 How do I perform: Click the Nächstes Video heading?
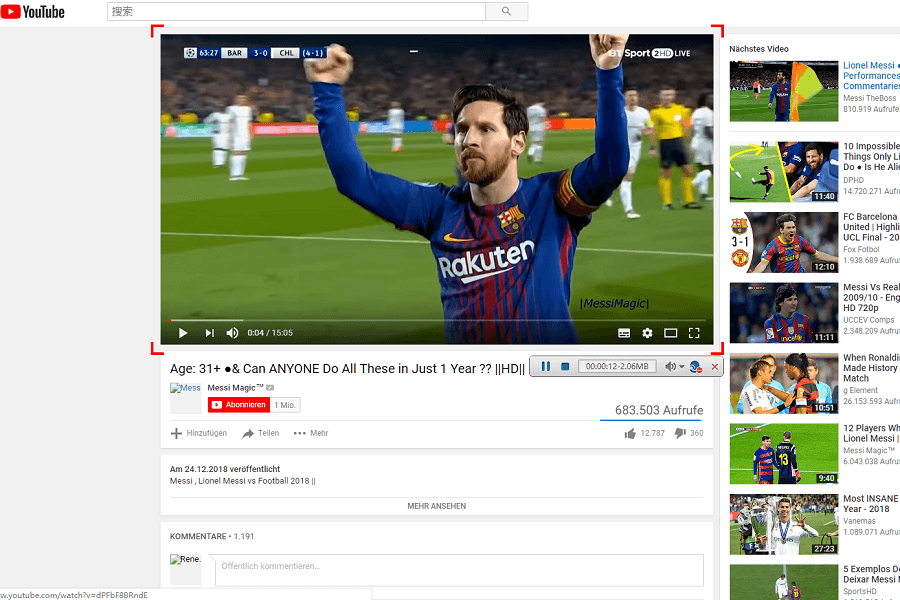point(759,49)
